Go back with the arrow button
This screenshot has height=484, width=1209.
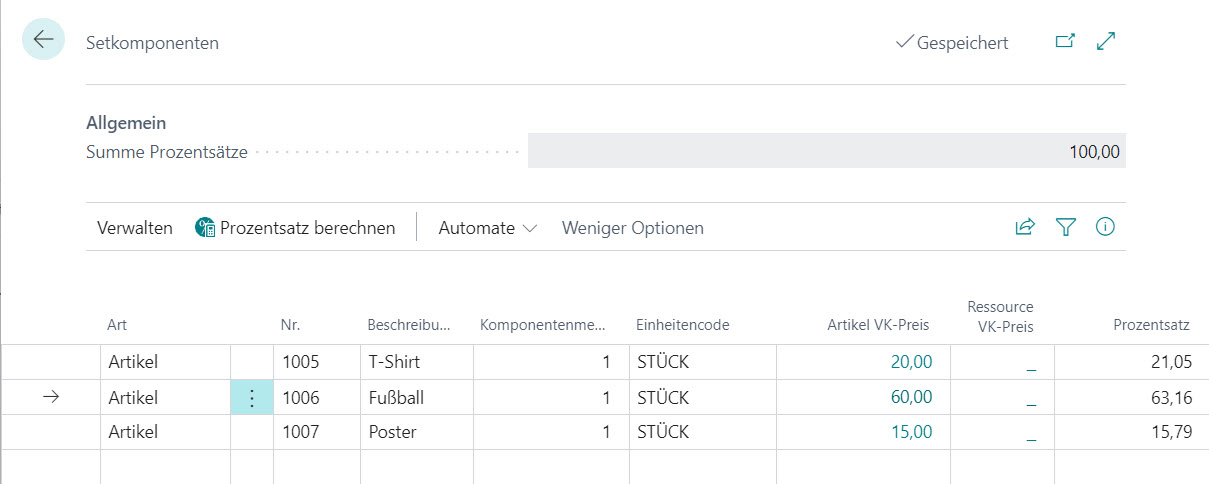click(x=43, y=40)
